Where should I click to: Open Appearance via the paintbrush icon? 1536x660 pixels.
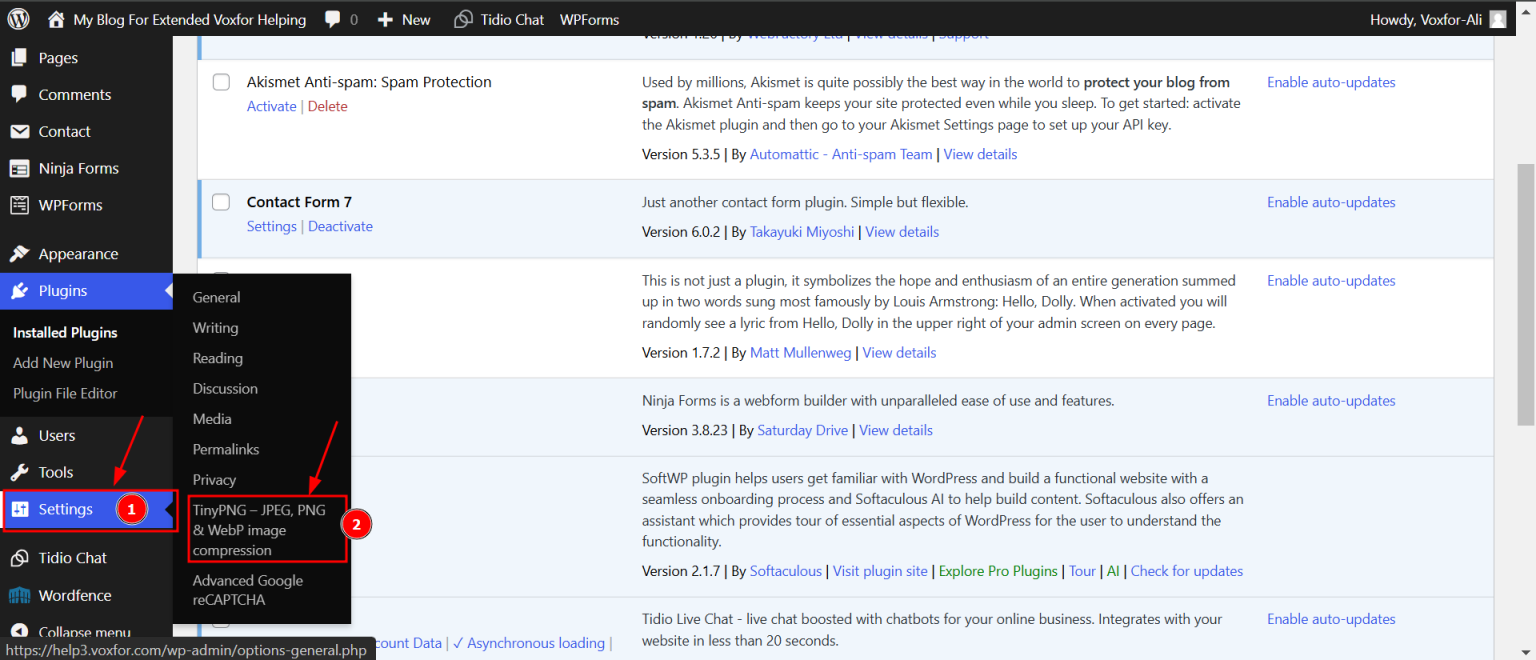(18, 253)
